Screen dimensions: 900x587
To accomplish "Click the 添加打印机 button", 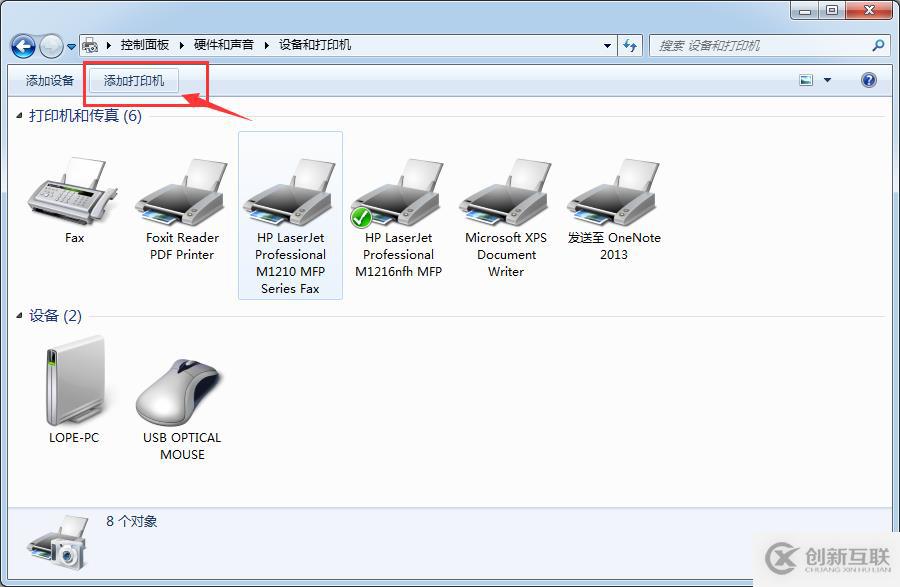I will click(134, 80).
